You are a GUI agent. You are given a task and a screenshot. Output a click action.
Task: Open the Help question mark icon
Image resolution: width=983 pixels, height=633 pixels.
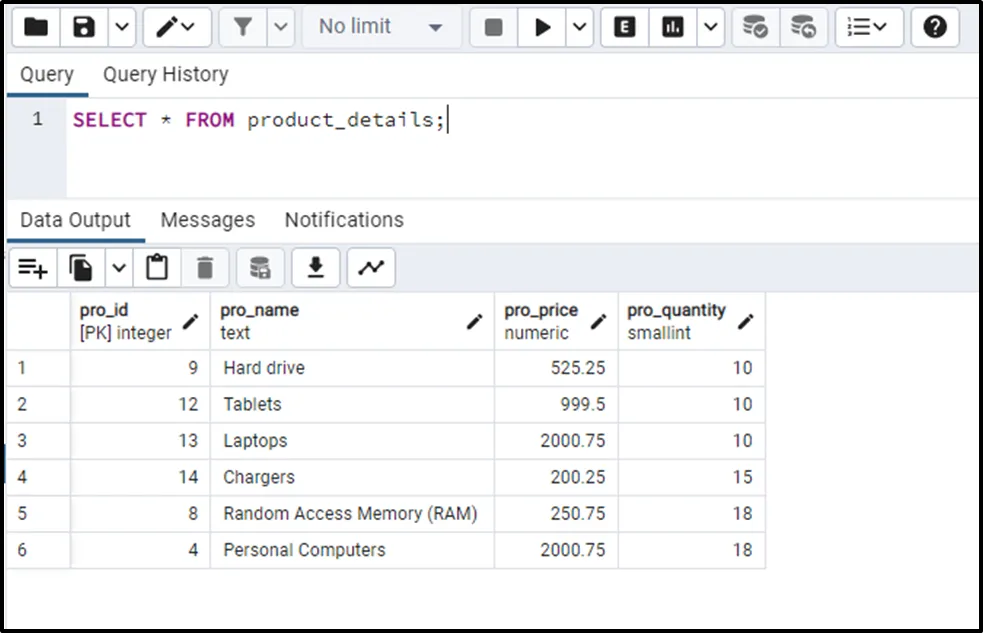[x=934, y=27]
